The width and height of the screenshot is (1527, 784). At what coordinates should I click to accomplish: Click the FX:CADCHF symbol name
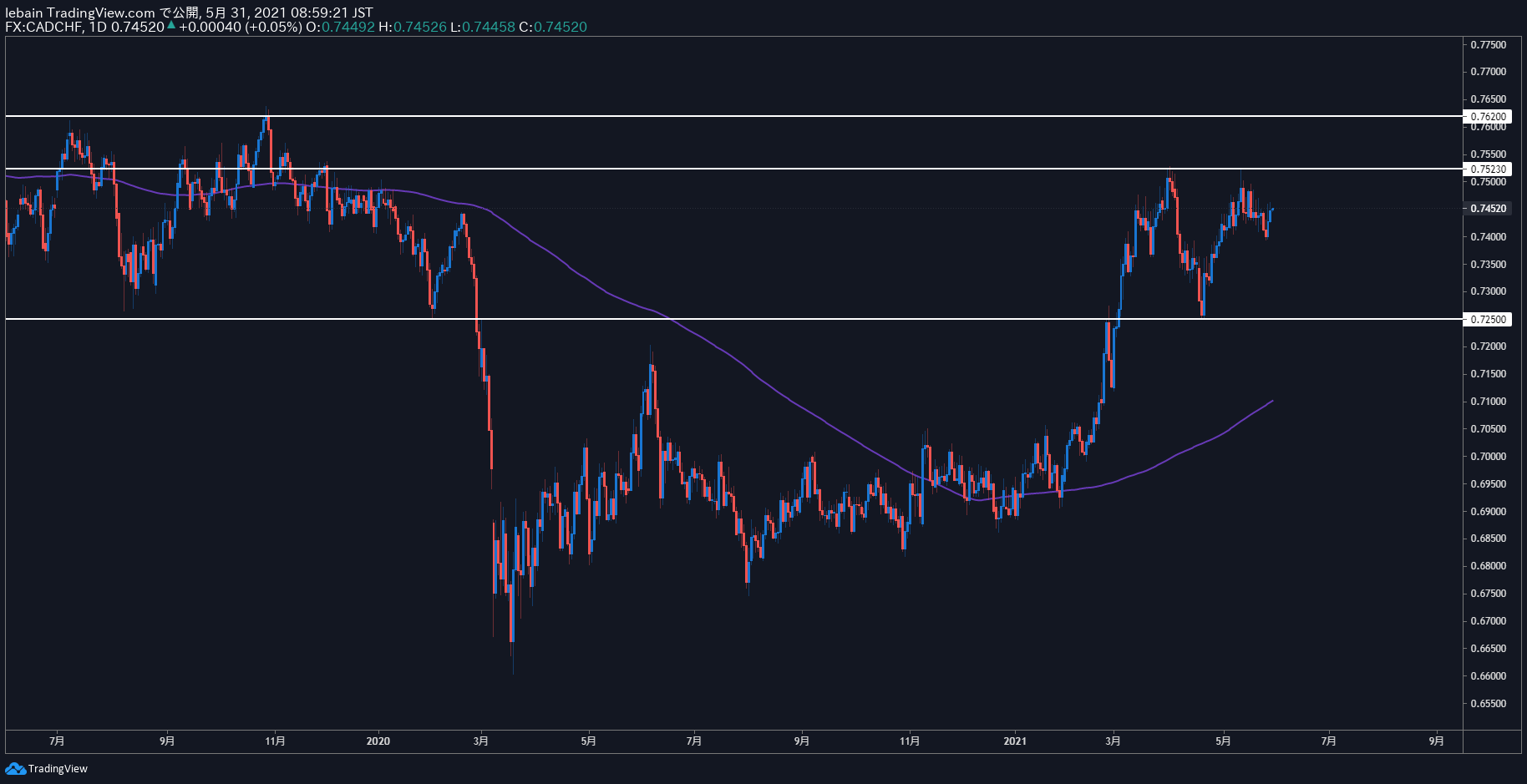click(43, 27)
